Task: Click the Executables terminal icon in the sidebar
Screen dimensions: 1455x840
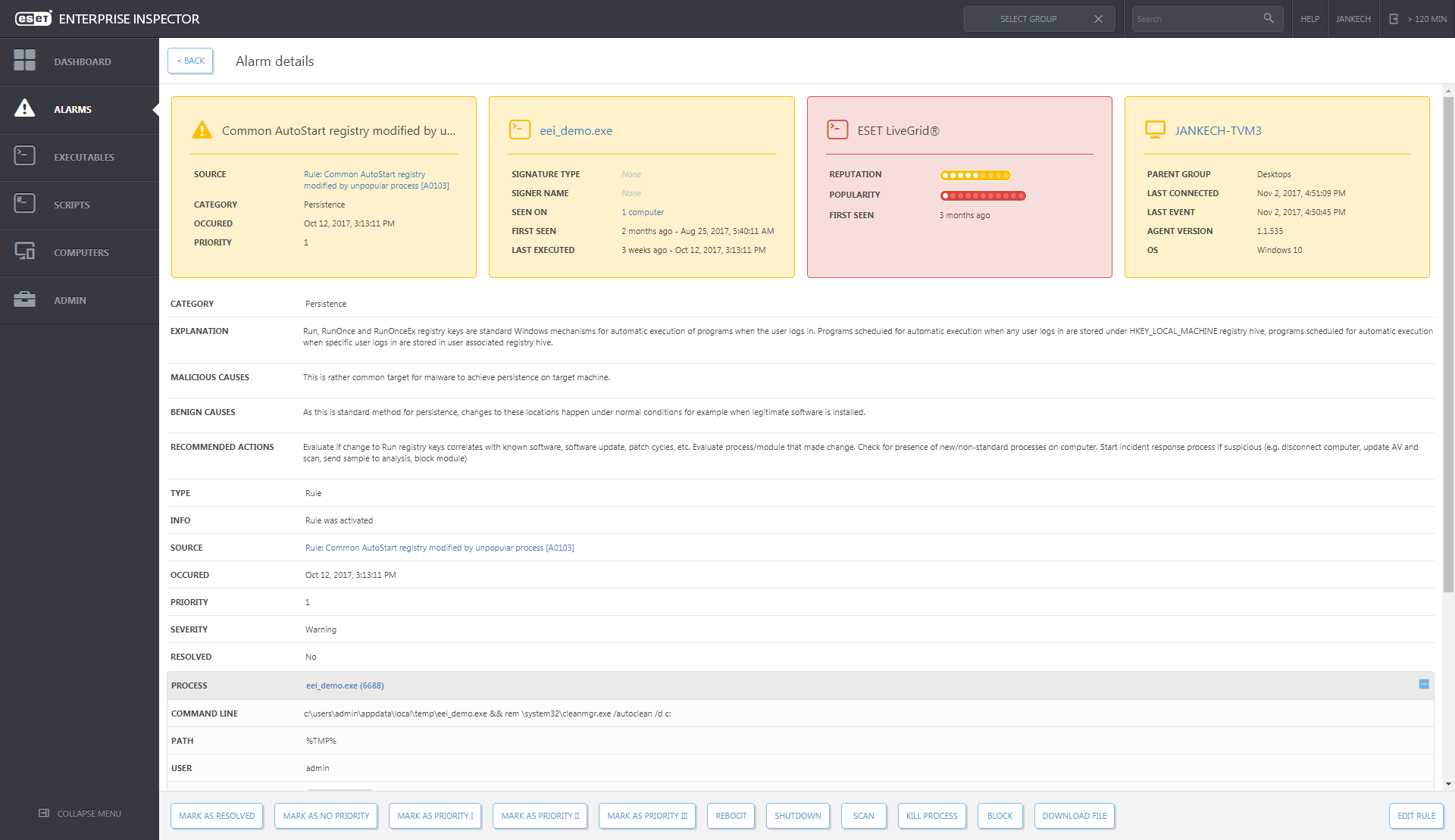Action: click(25, 156)
